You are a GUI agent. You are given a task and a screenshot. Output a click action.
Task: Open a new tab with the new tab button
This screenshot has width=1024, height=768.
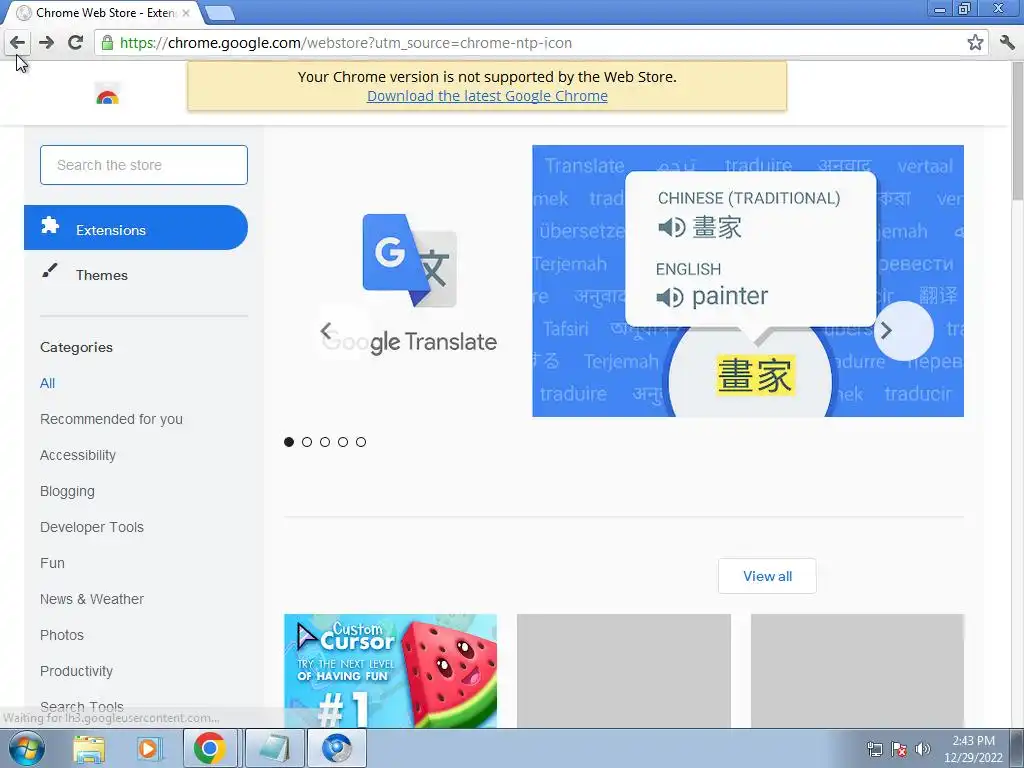pyautogui.click(x=219, y=13)
